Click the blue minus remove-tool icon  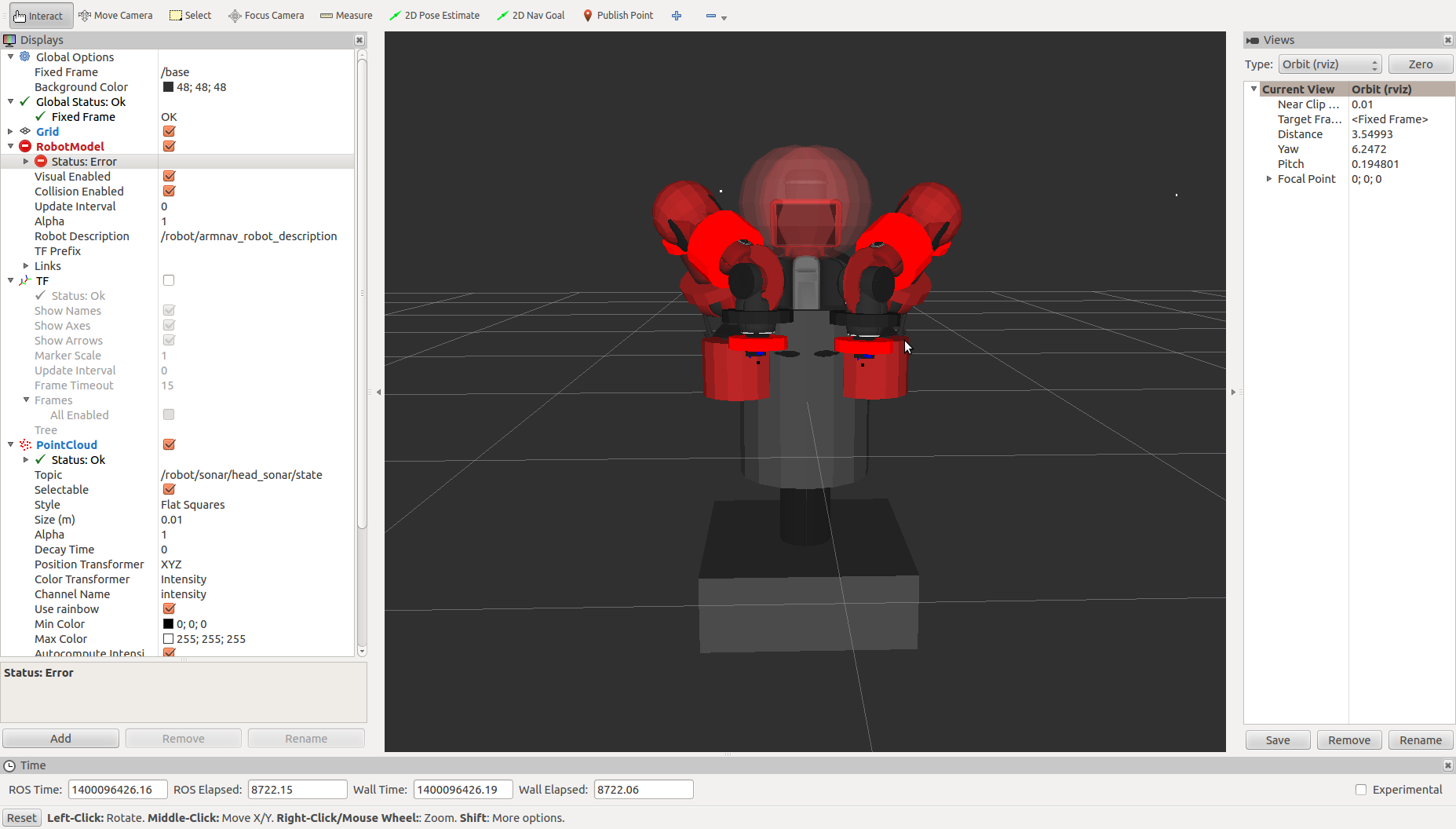click(x=710, y=16)
